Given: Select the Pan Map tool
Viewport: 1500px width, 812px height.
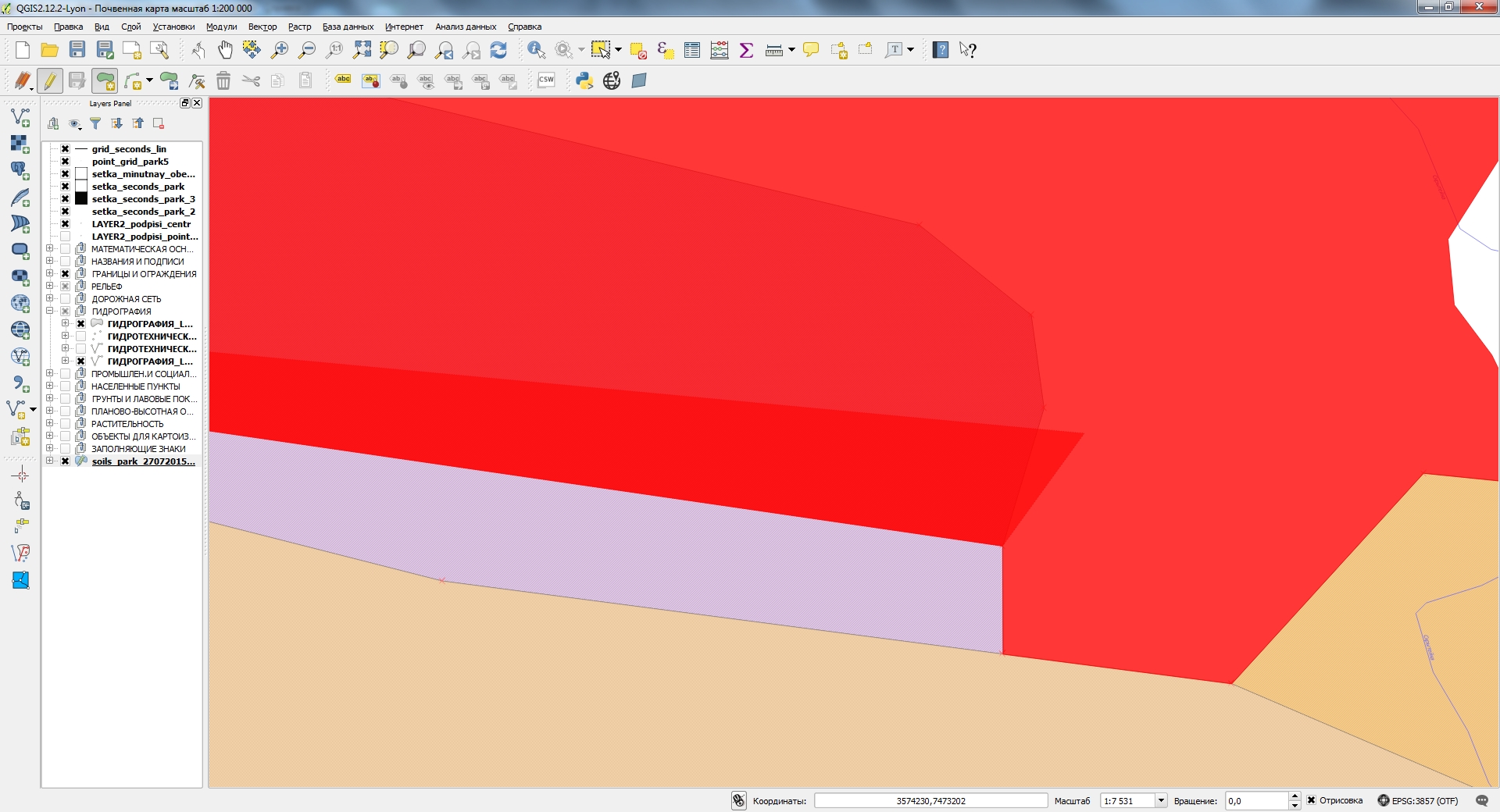Looking at the screenshot, I should 225,49.
